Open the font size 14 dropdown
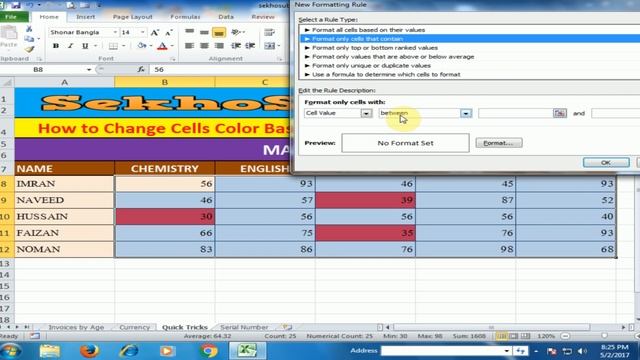640x360 pixels. (x=142, y=32)
